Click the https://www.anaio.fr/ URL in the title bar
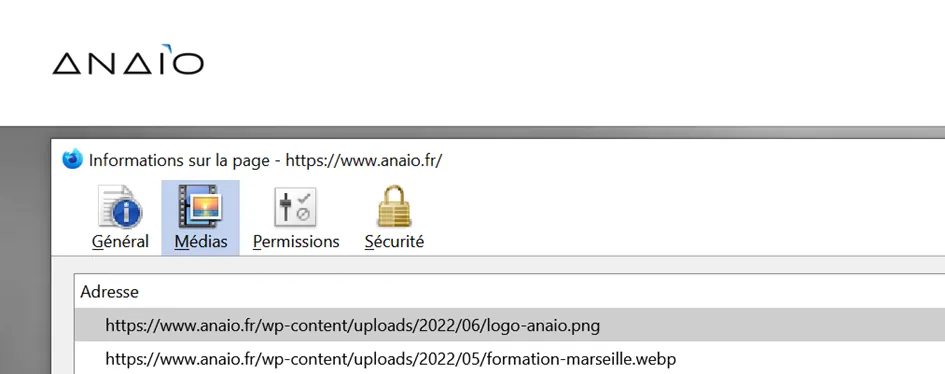 pos(364,161)
